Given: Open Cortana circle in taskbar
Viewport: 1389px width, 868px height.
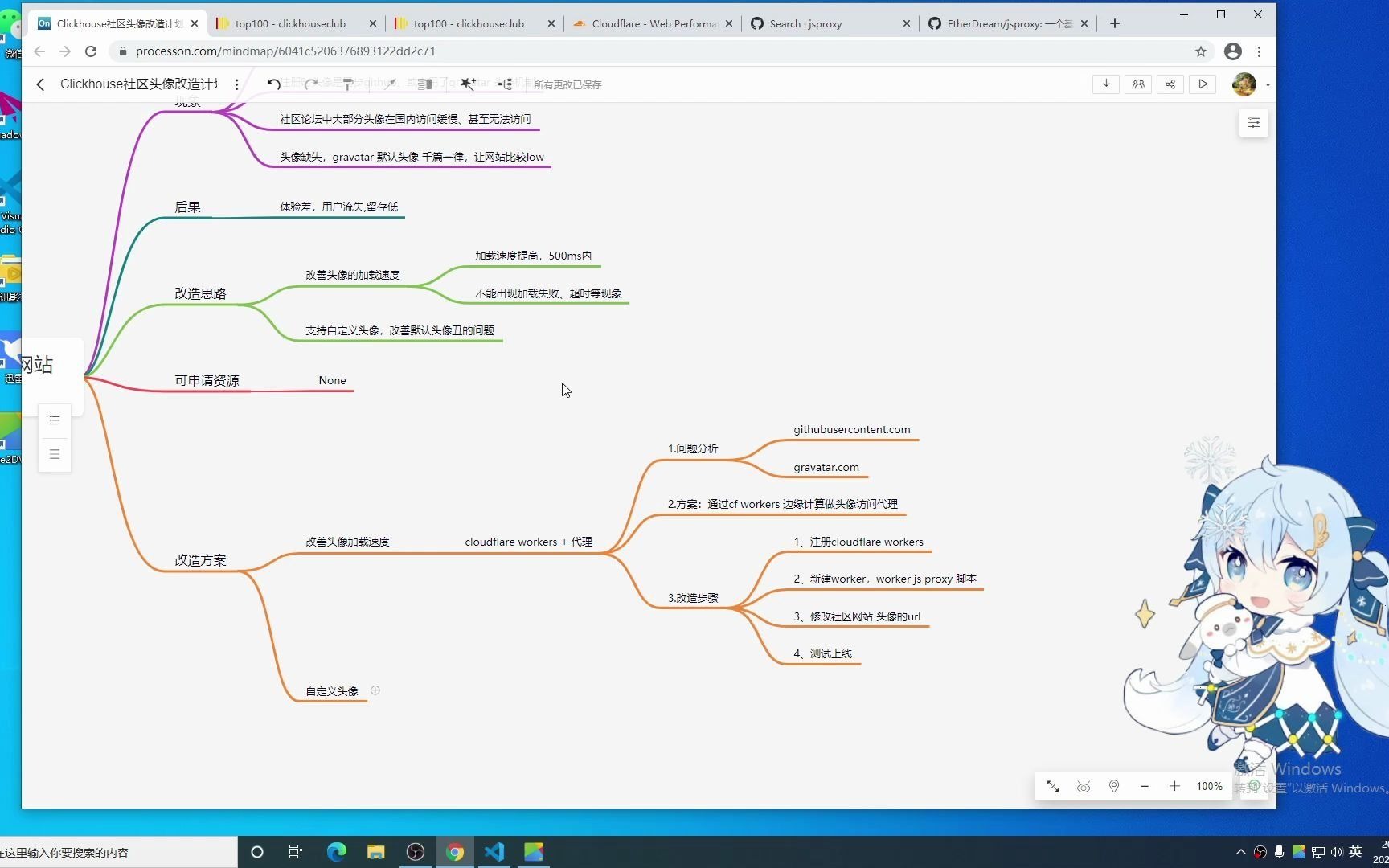Looking at the screenshot, I should 257,852.
